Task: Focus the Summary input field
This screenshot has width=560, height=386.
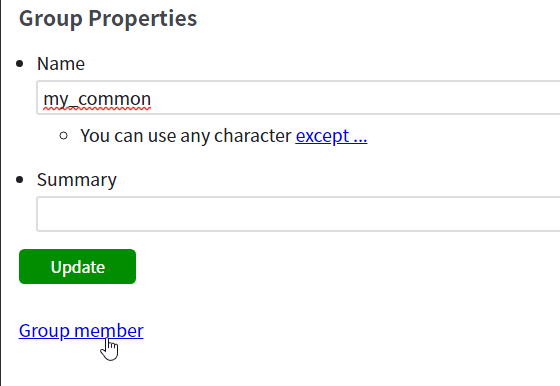Action: point(298,214)
